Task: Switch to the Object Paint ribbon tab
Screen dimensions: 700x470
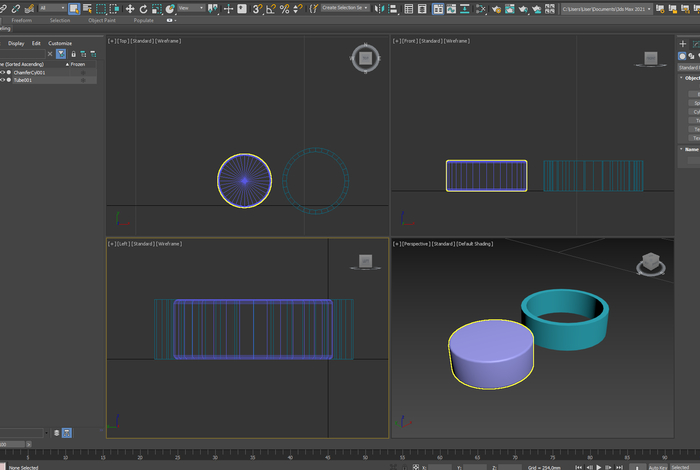Action: (102, 19)
